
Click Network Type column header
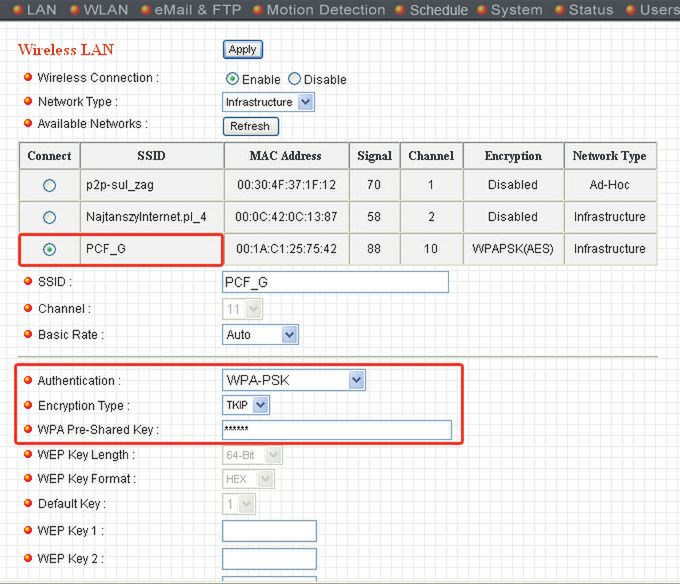610,156
